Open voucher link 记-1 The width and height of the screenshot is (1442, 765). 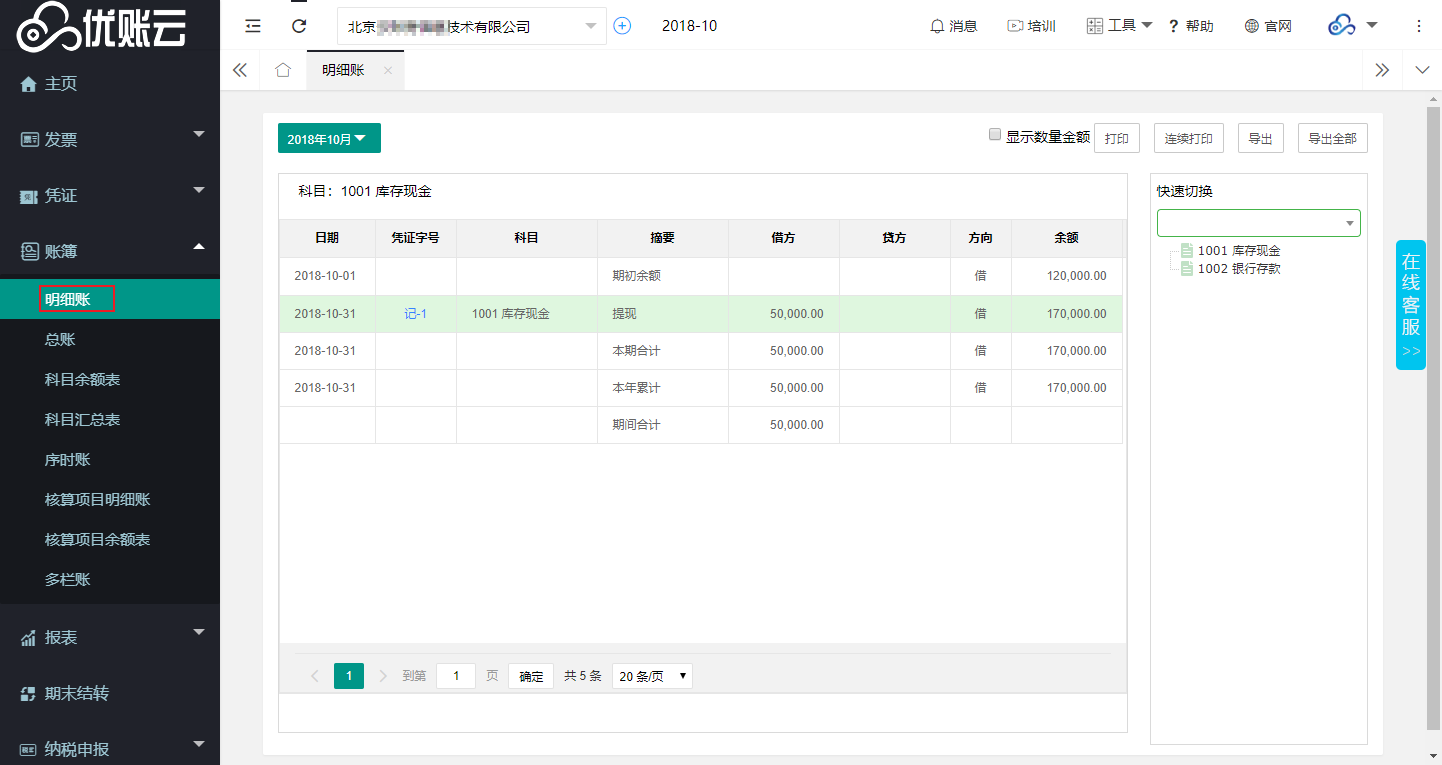tap(416, 314)
